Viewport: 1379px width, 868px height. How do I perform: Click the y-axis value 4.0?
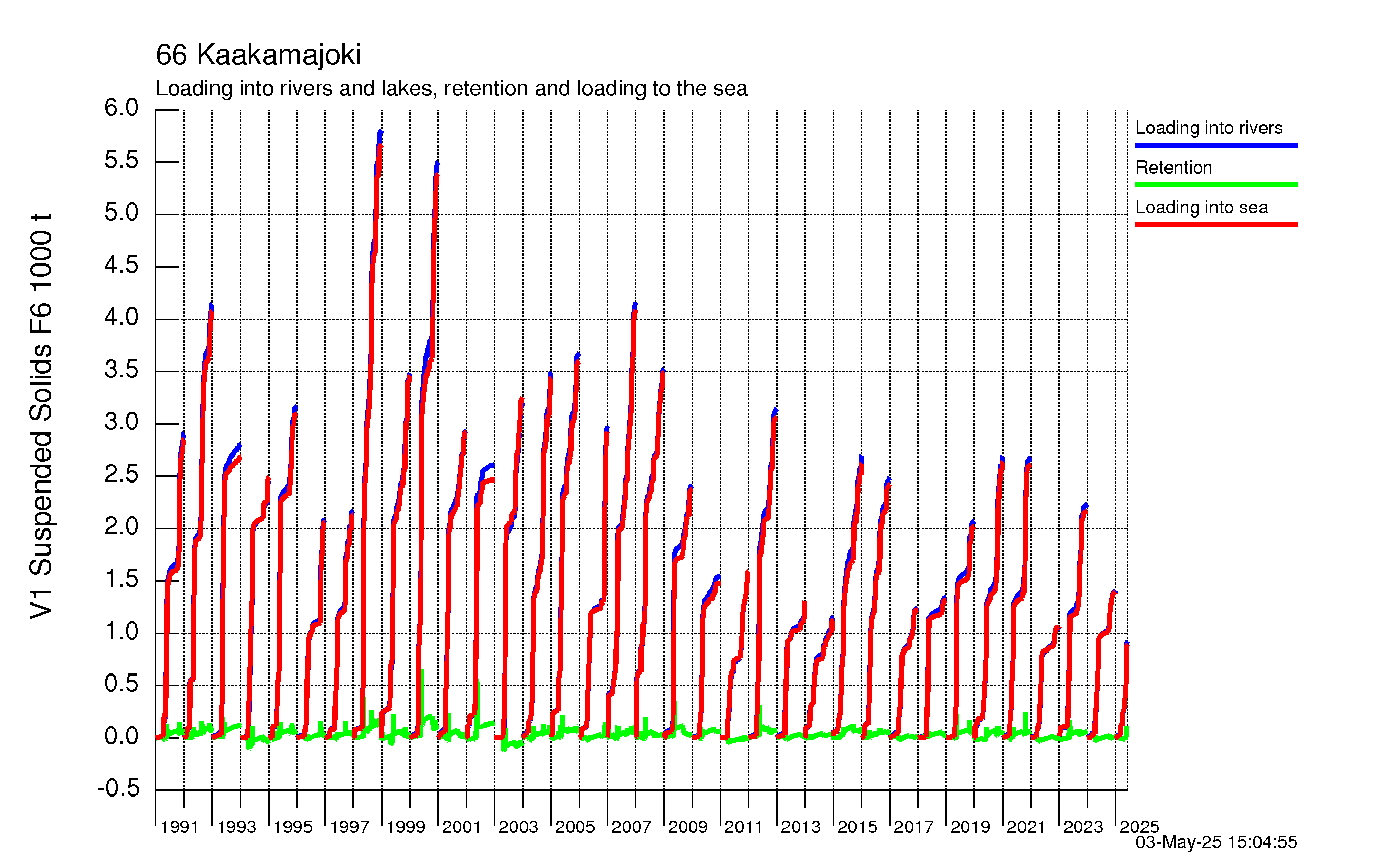[122, 317]
